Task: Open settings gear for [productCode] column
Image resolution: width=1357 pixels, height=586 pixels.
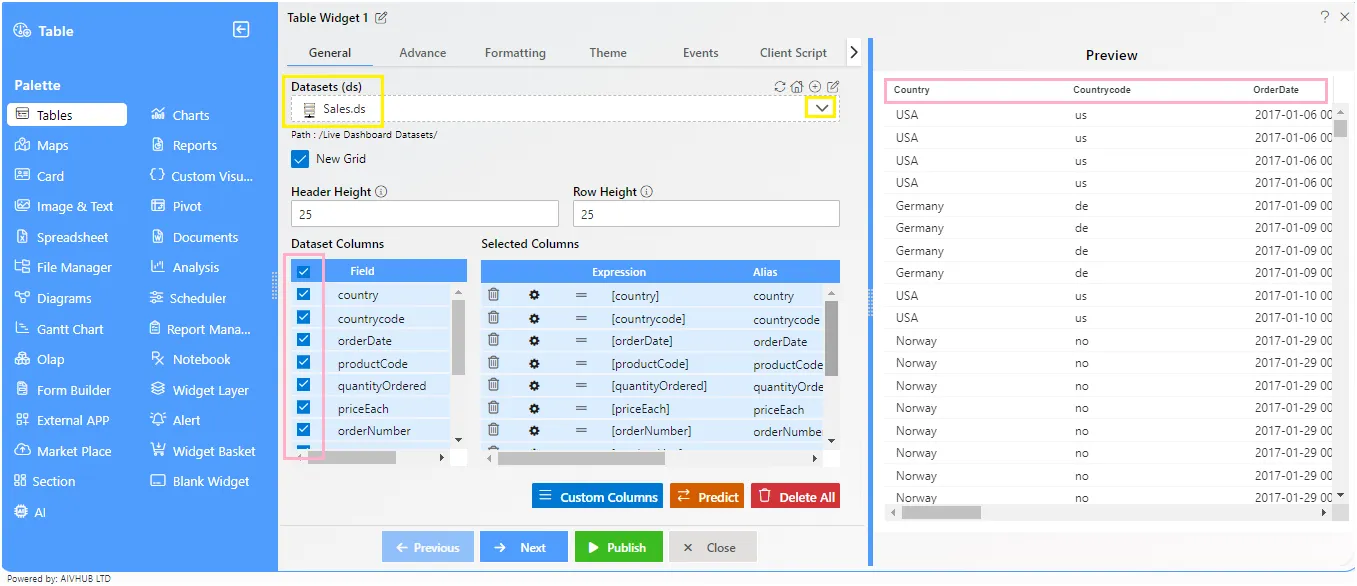Action: point(534,364)
